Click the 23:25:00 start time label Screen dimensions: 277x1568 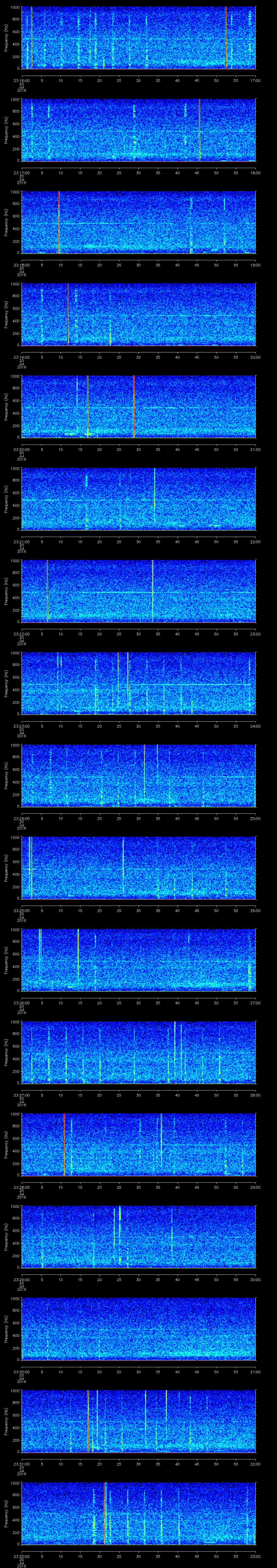tap(21, 910)
